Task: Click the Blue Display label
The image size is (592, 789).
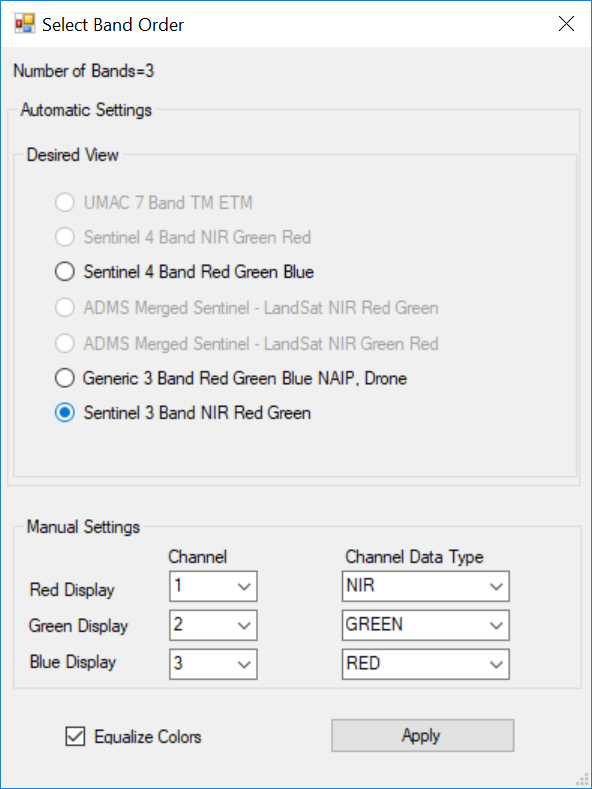Action: coord(73,662)
